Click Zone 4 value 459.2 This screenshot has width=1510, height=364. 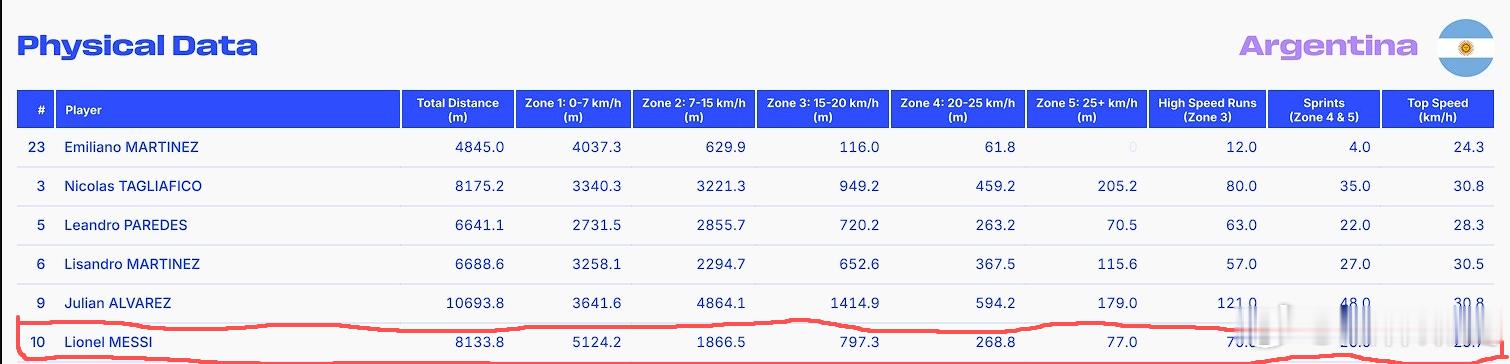click(995, 186)
